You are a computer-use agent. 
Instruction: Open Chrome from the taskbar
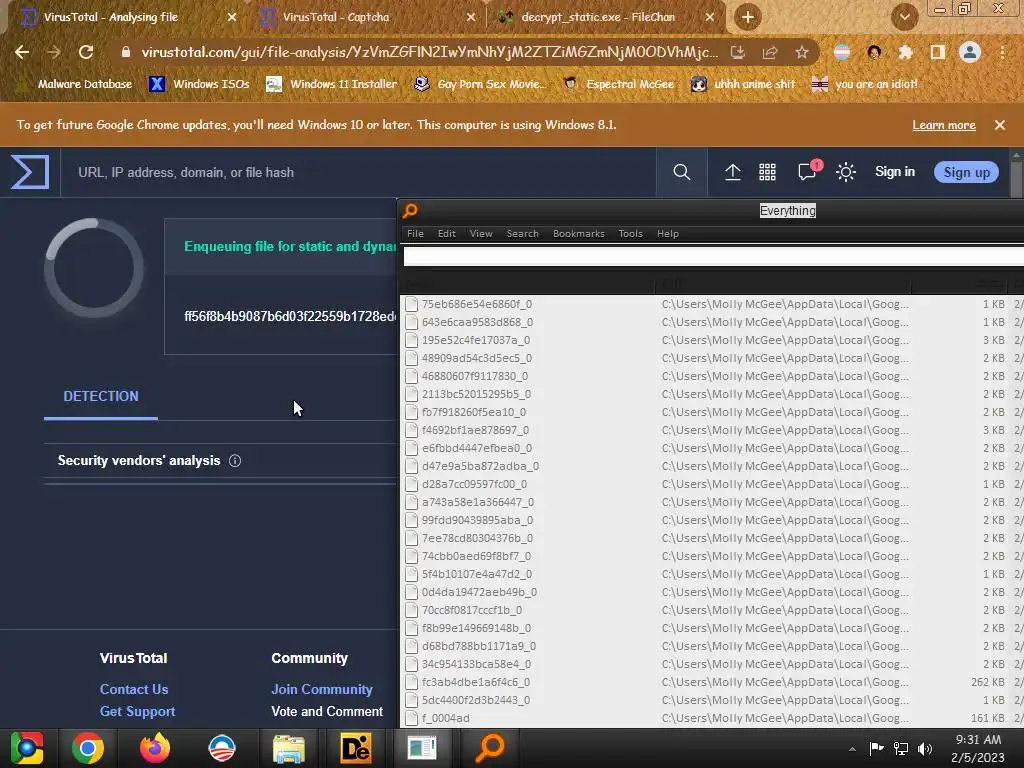[88, 748]
